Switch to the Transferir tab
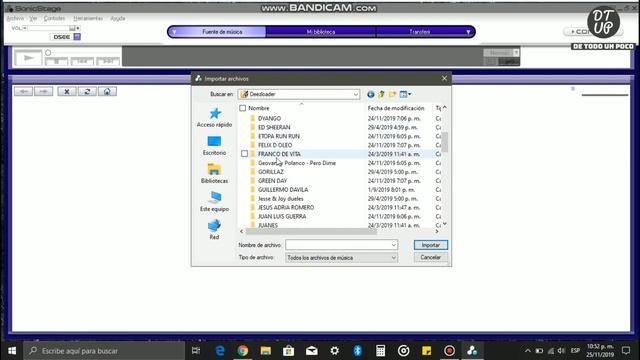Viewport: 640px width, 360px height. (x=420, y=32)
